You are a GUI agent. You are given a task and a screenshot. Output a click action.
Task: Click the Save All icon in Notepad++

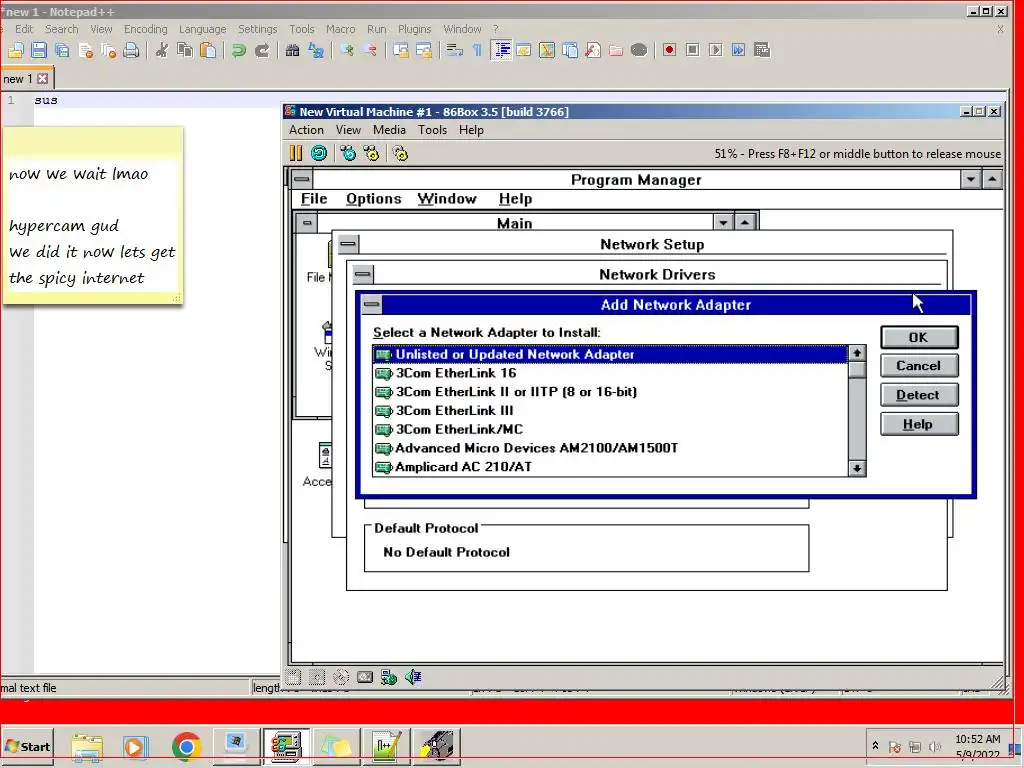pos(62,50)
